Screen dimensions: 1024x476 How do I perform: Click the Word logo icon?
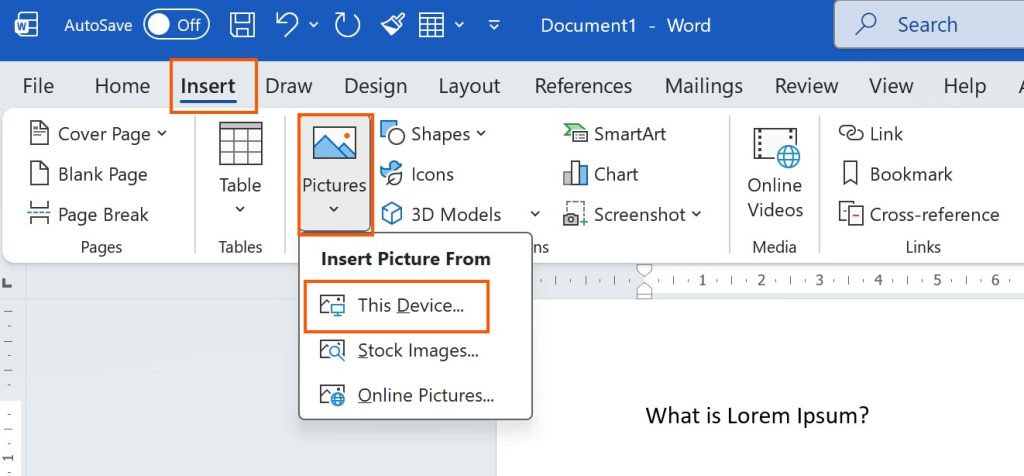tap(26, 25)
